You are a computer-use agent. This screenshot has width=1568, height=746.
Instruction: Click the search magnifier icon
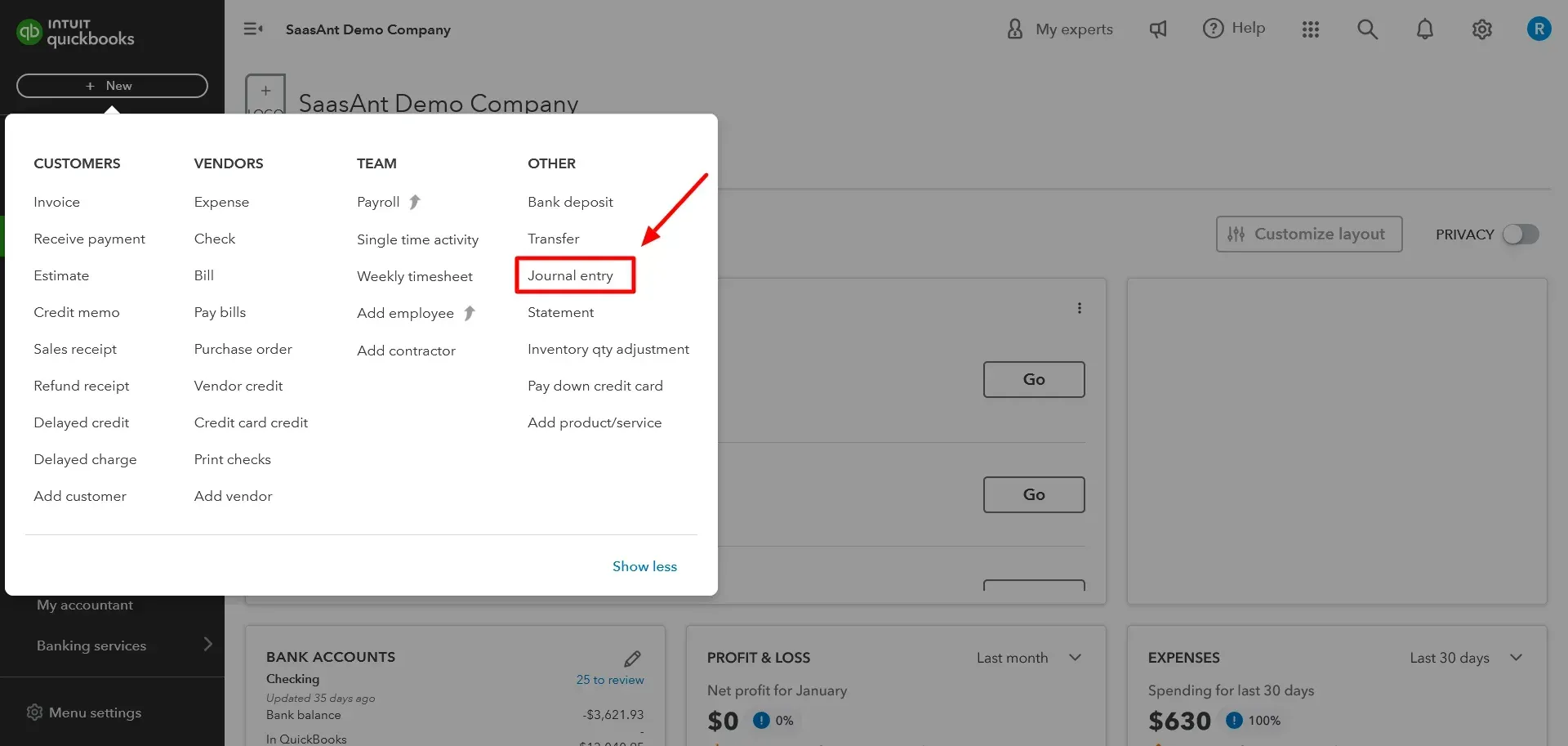point(1367,29)
